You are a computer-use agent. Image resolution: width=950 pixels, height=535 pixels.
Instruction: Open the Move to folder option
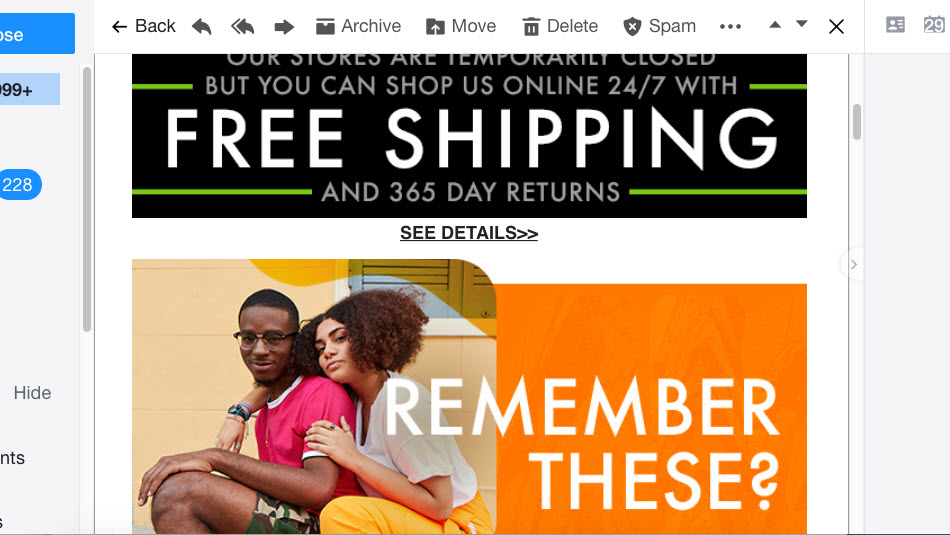click(460, 26)
